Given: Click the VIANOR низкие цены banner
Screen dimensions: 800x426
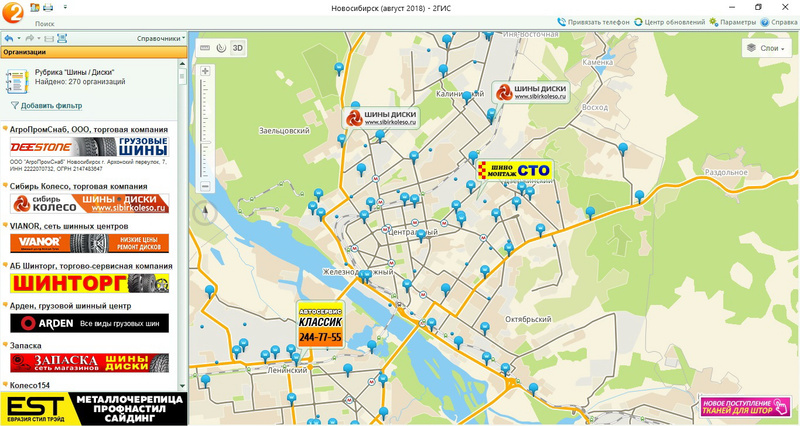Looking at the screenshot, I should 89,243.
